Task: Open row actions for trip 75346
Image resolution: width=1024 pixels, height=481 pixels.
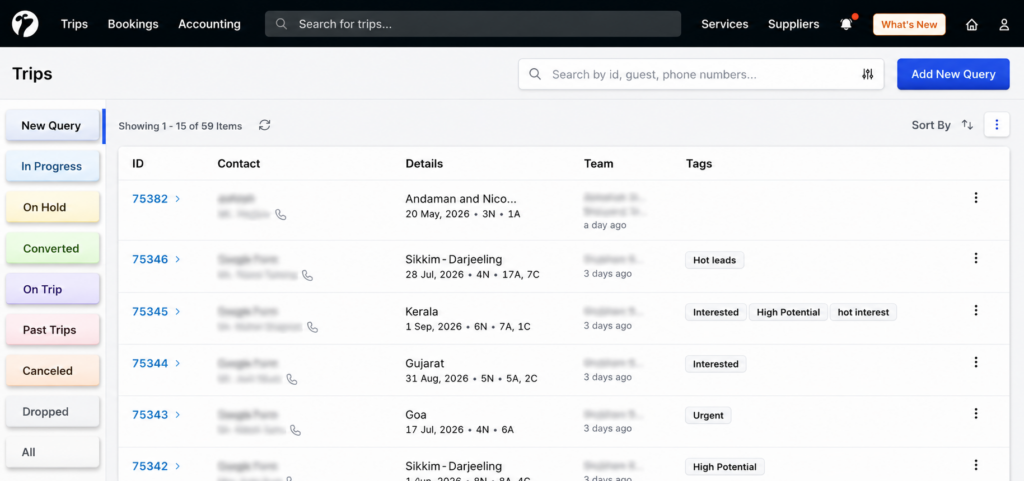Action: pyautogui.click(x=976, y=258)
